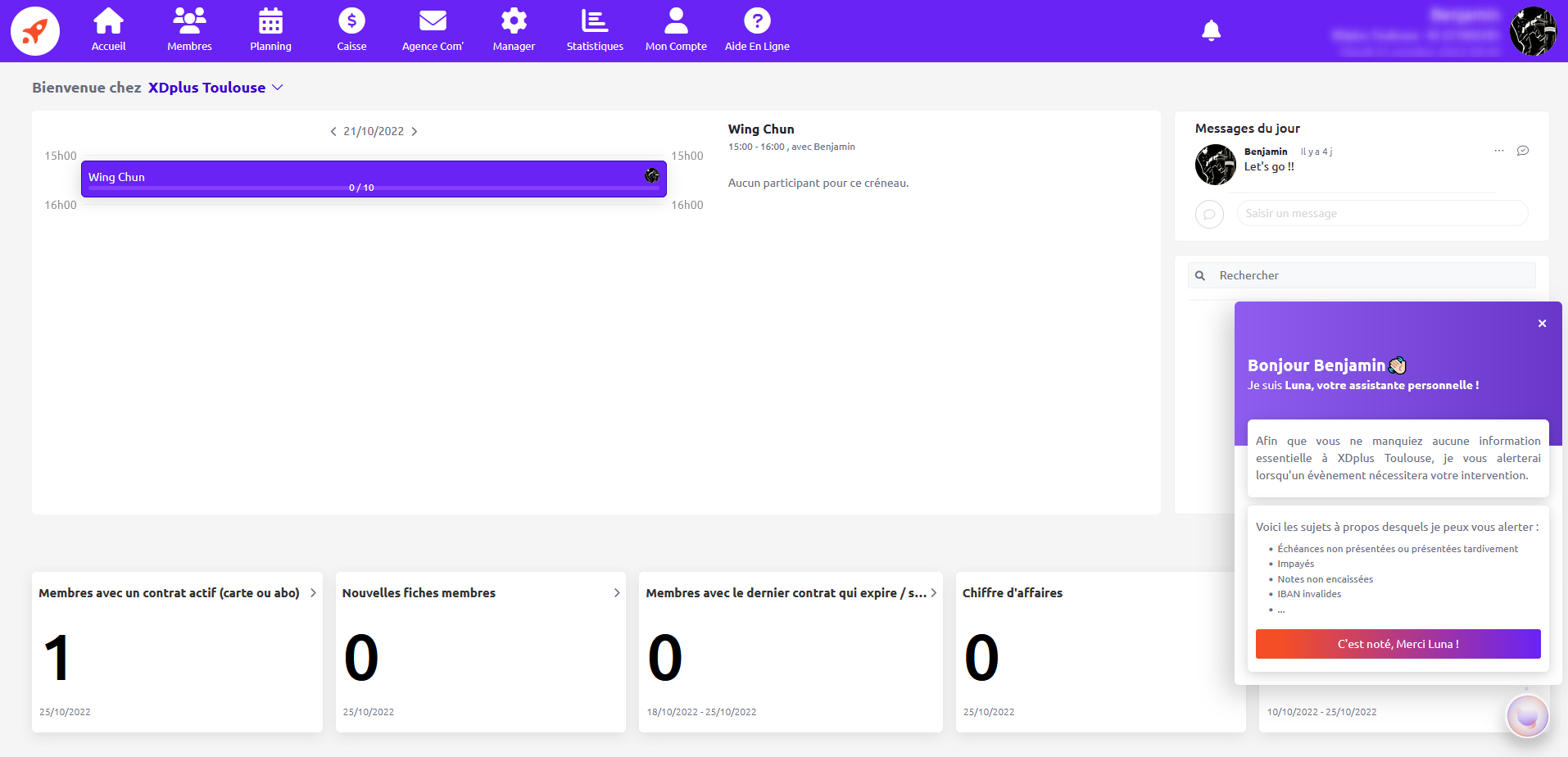Click the Saisir un message field
The image size is (1568, 757).
tap(1382, 213)
